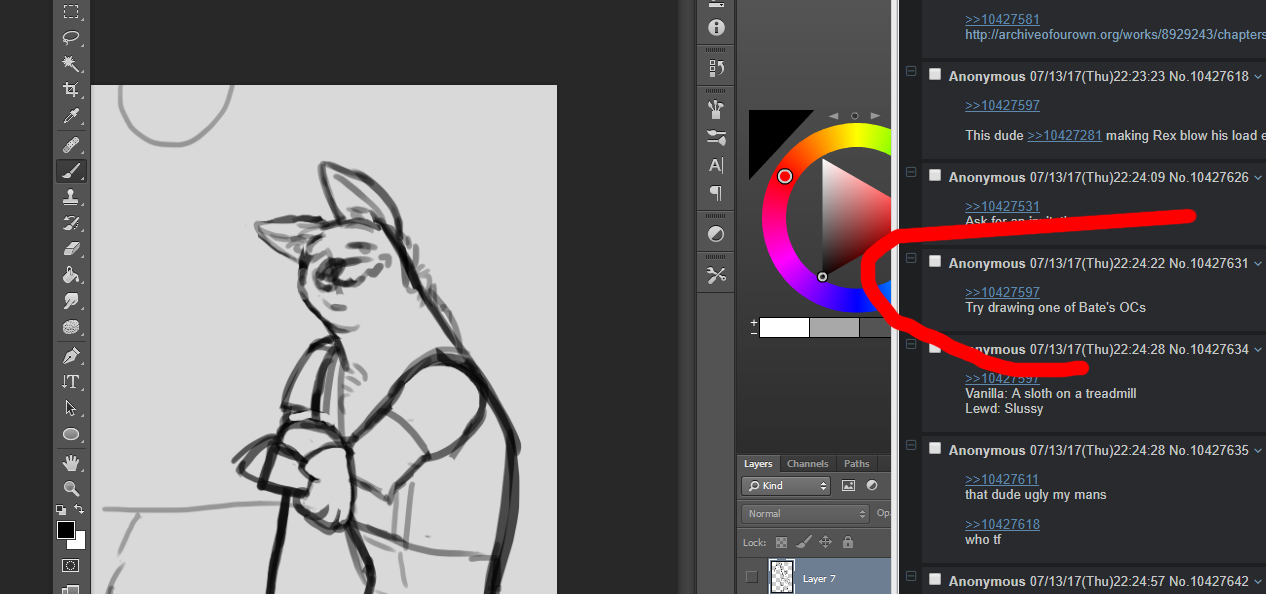Toggle Layer 7 visibility box
The image size is (1266, 594).
coord(752,577)
